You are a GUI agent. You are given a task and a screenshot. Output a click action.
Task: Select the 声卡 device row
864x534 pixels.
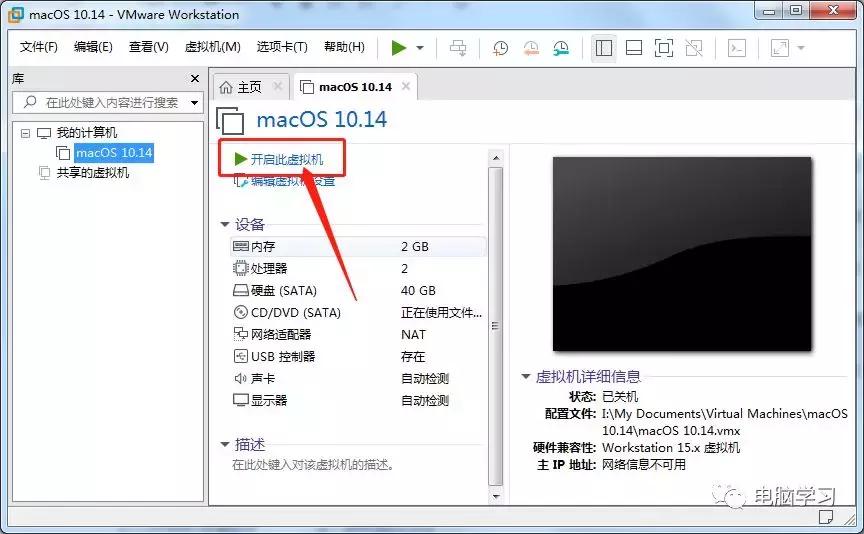coord(358,379)
